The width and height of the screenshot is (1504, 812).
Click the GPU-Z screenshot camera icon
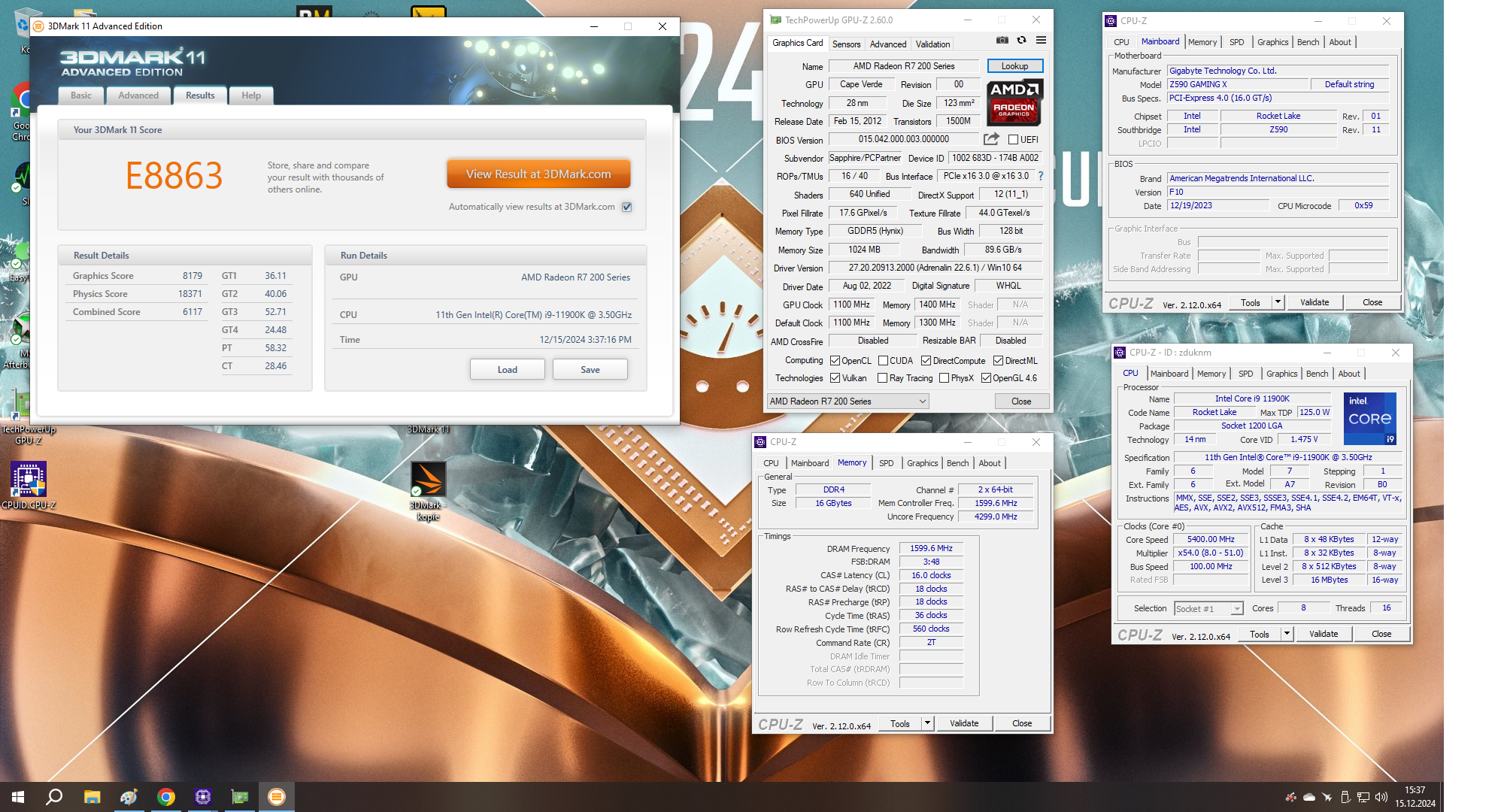1002,41
